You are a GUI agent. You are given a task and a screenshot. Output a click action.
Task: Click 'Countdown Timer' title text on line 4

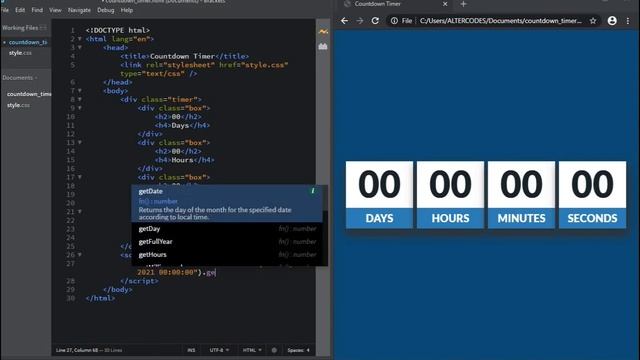pos(182,56)
